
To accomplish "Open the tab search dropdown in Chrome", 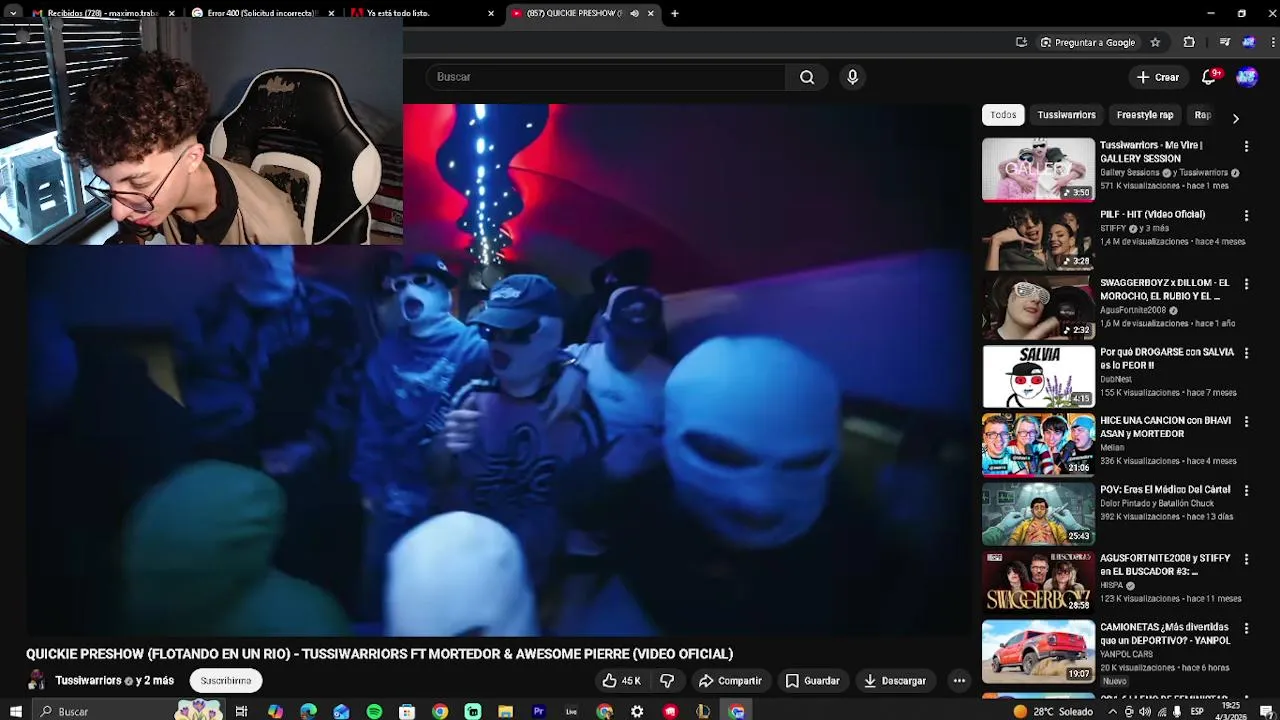I will pyautogui.click(x=13, y=14).
